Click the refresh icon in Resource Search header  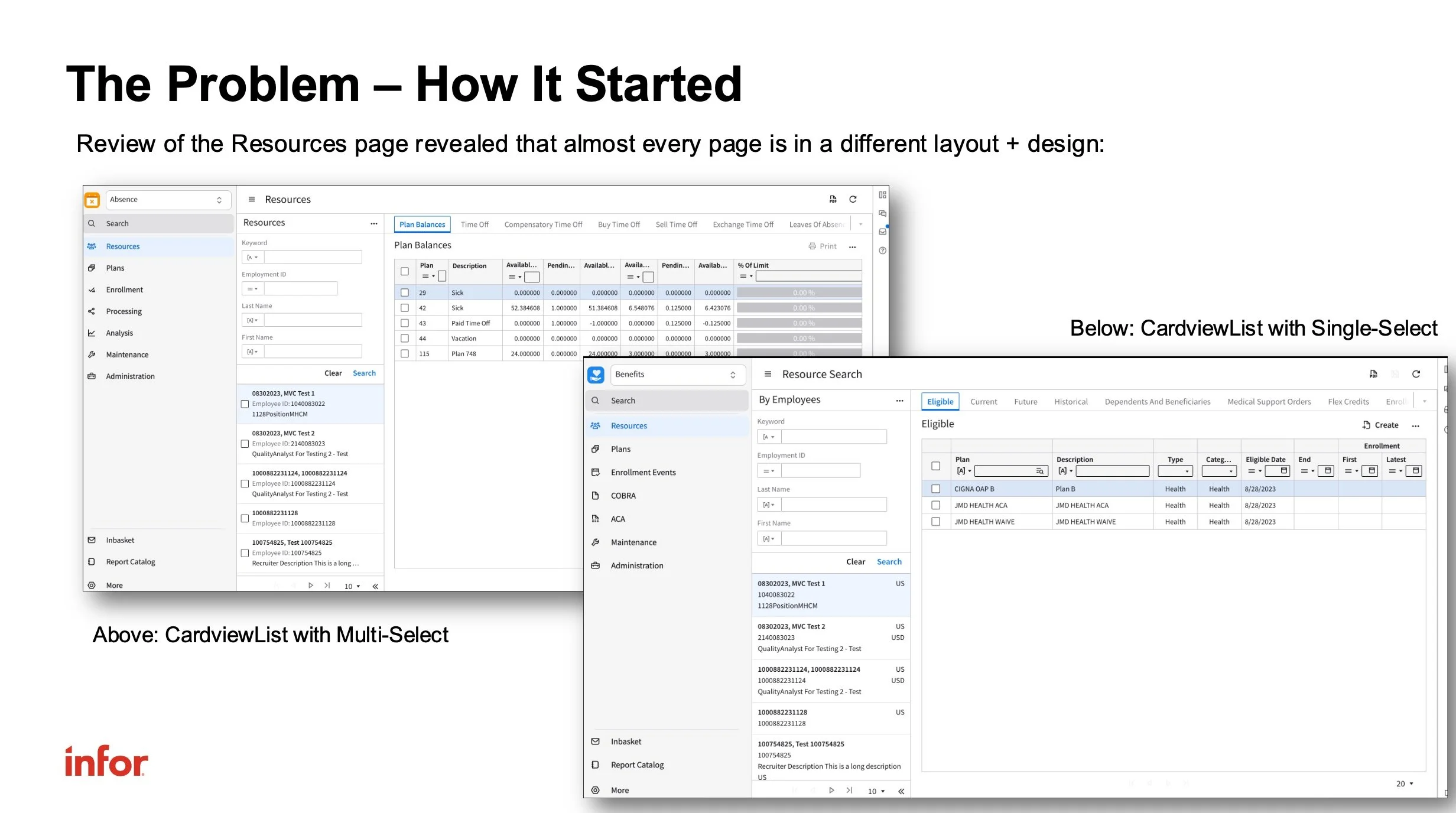[x=1416, y=374]
